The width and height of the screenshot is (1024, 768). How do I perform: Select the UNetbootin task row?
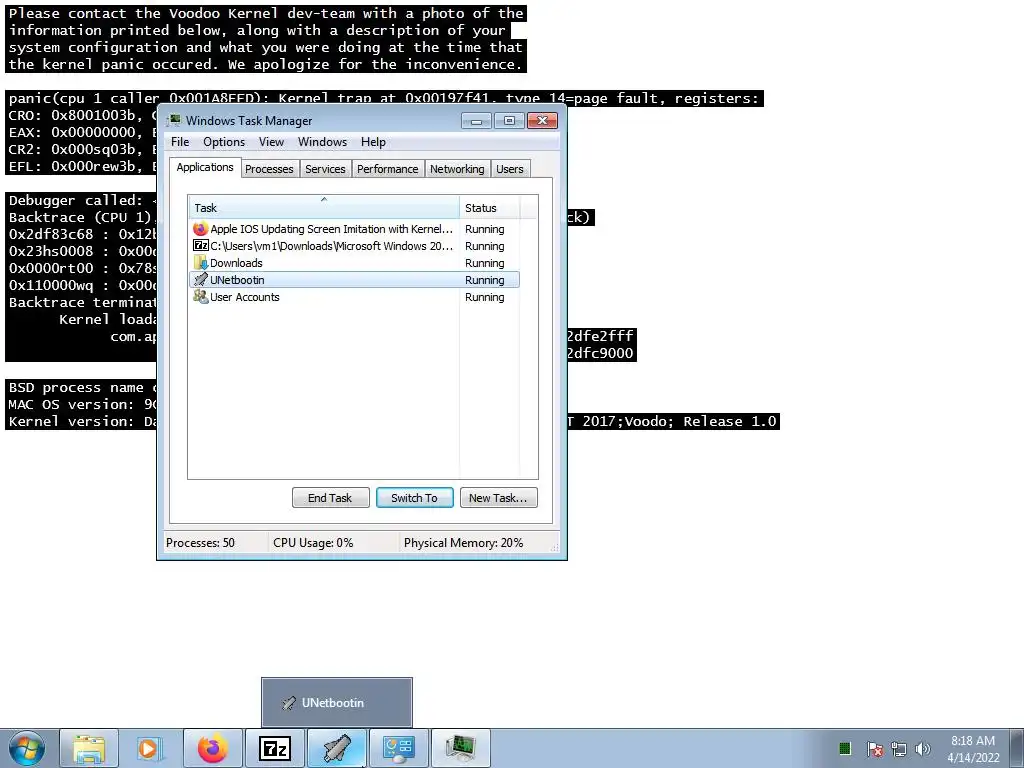click(355, 280)
